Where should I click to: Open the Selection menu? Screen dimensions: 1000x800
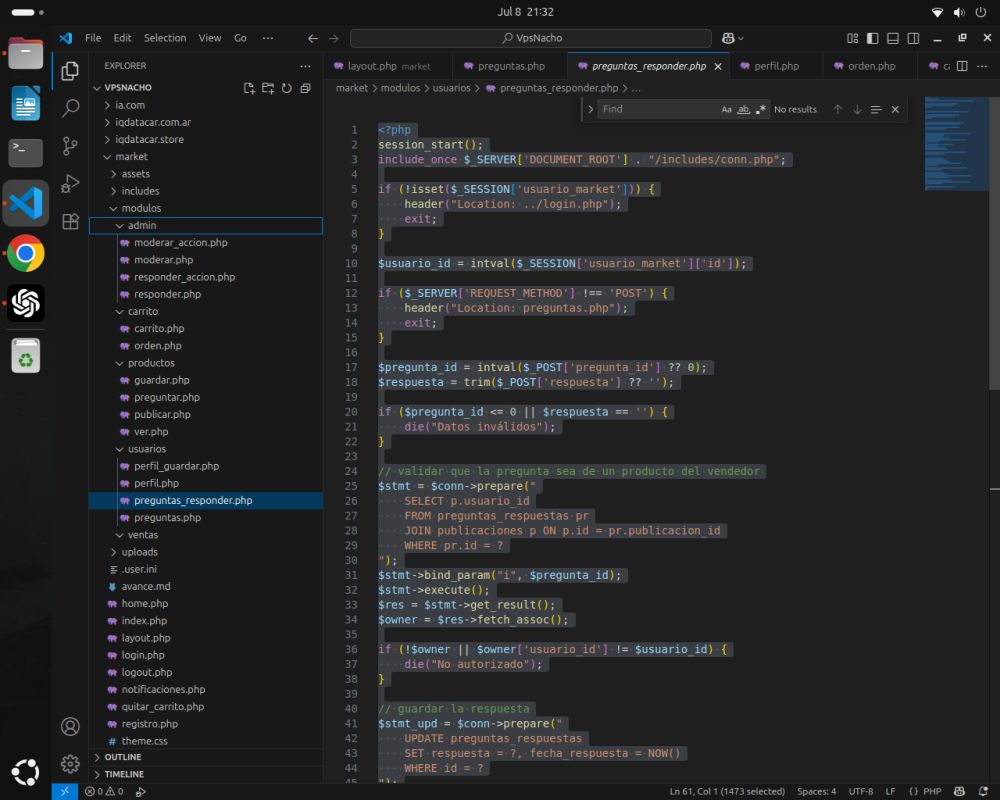165,38
